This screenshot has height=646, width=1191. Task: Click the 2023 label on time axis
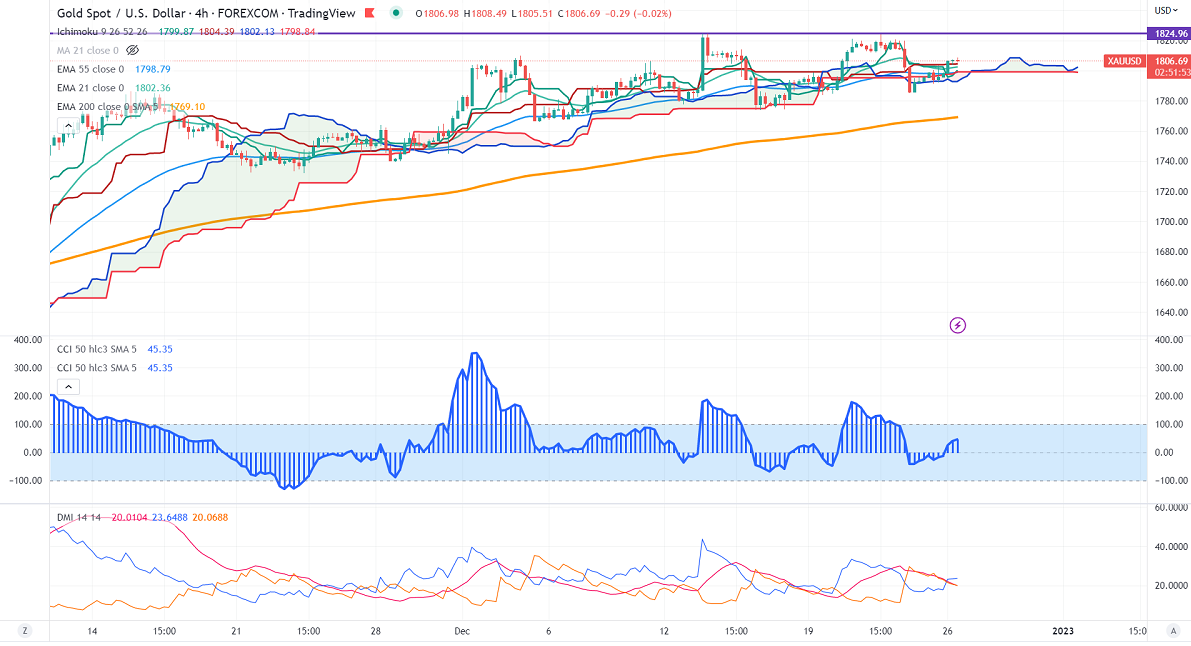(x=1063, y=632)
